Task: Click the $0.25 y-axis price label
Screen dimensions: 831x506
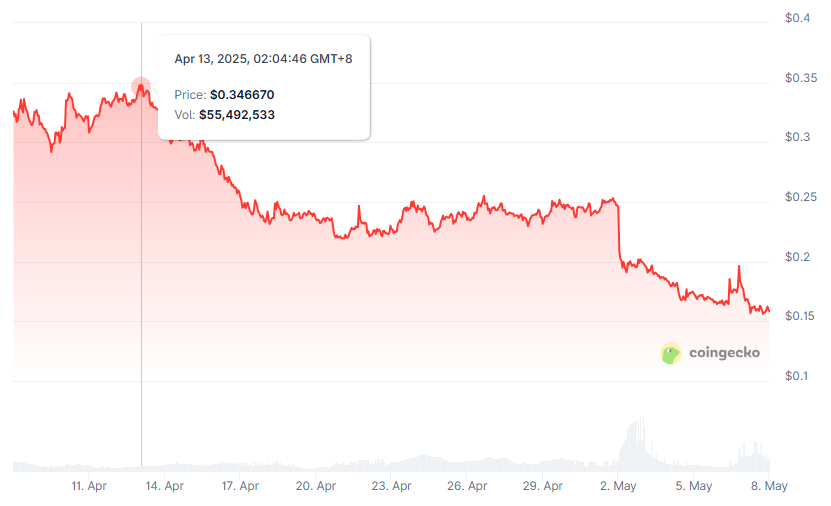Action: point(800,197)
